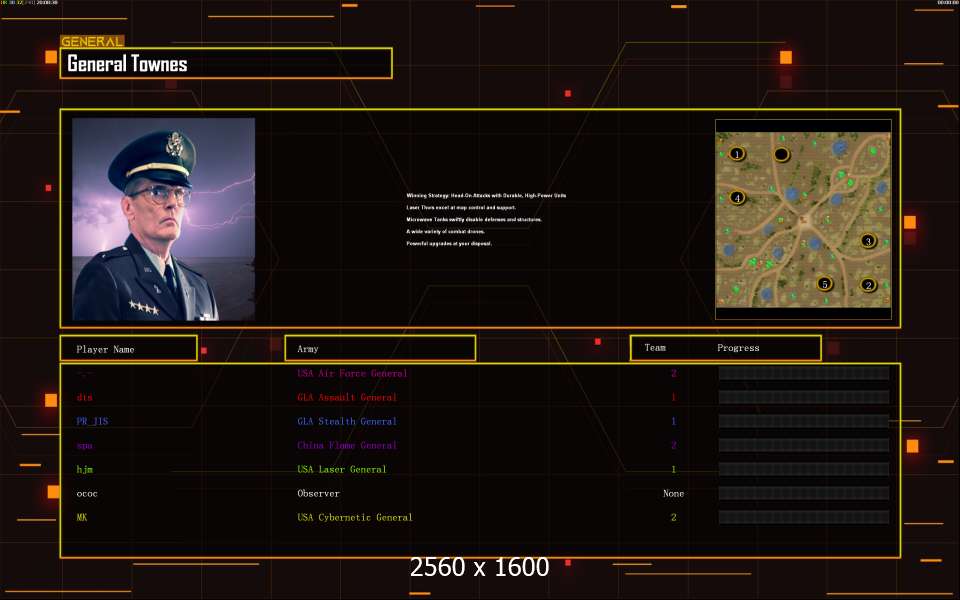Click player name dis
960x600 pixels.
pyautogui.click(x=84, y=397)
